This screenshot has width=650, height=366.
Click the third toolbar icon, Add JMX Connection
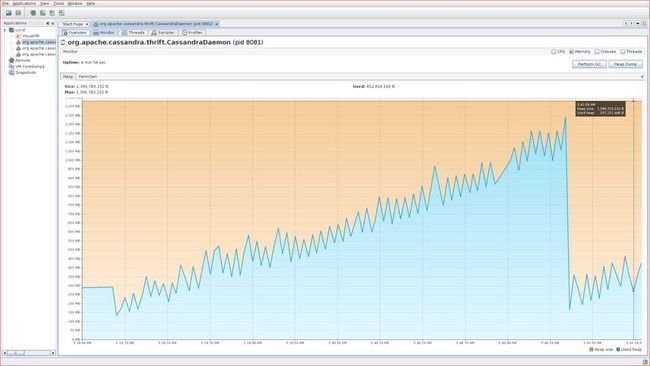[x=33, y=13]
